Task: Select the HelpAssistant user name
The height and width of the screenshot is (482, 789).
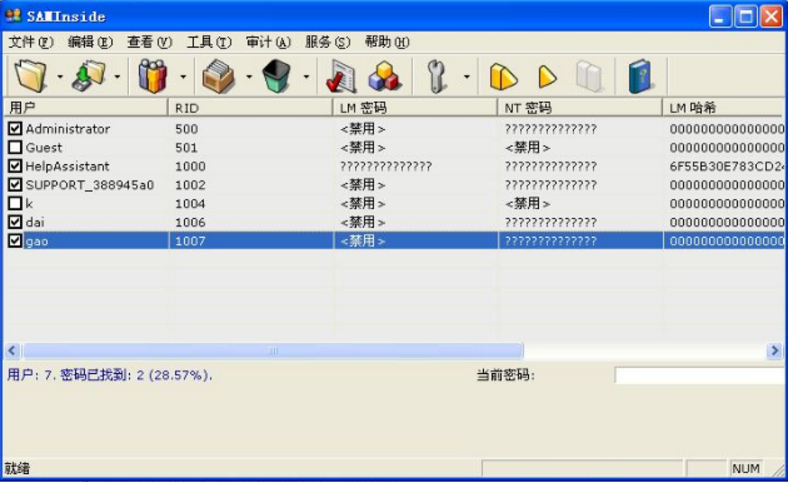Action: 67,166
